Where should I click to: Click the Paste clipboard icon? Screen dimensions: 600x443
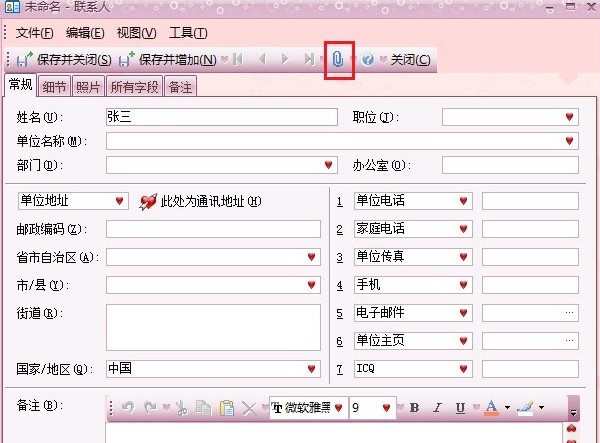(227, 408)
